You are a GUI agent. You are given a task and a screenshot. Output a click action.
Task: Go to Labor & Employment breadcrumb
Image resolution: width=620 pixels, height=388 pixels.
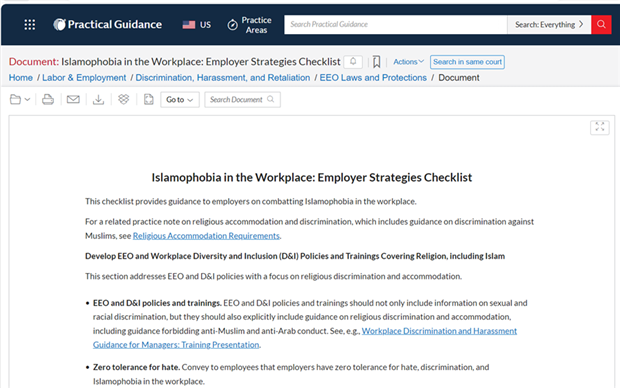(x=84, y=78)
